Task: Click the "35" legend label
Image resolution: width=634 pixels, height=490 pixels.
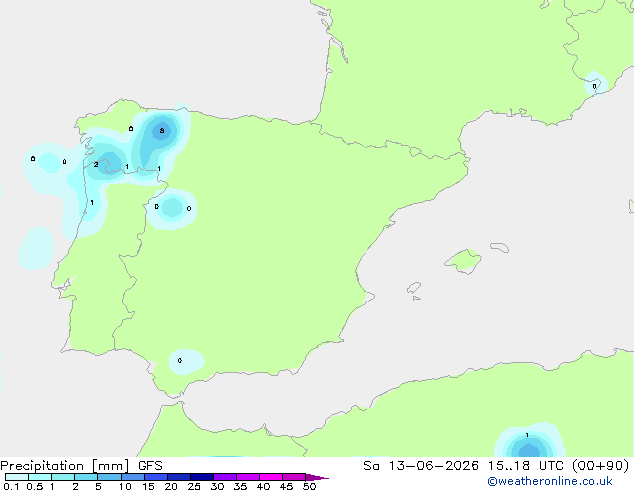Action: coord(240,486)
